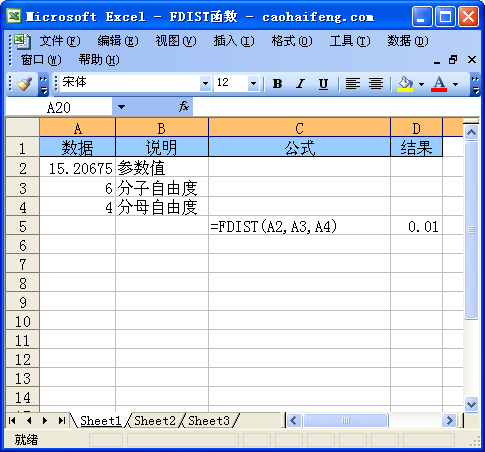Open the font size dropdown
This screenshot has height=452, width=485.
click(x=253, y=83)
